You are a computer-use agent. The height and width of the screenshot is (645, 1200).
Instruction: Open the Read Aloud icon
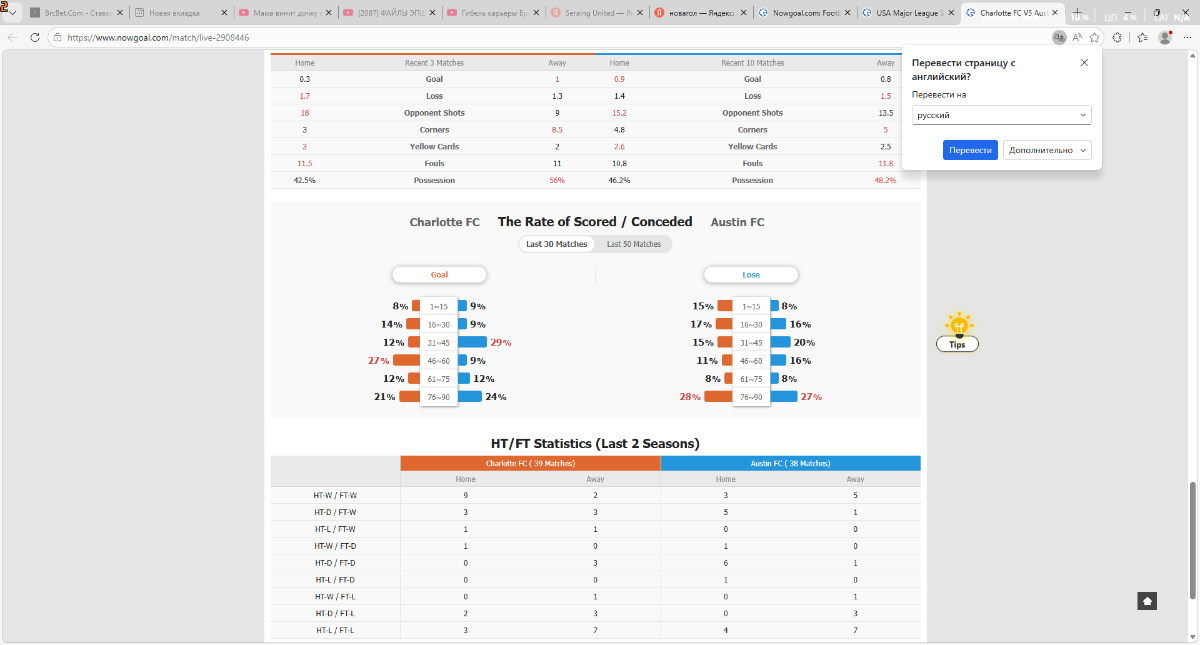pos(1077,37)
